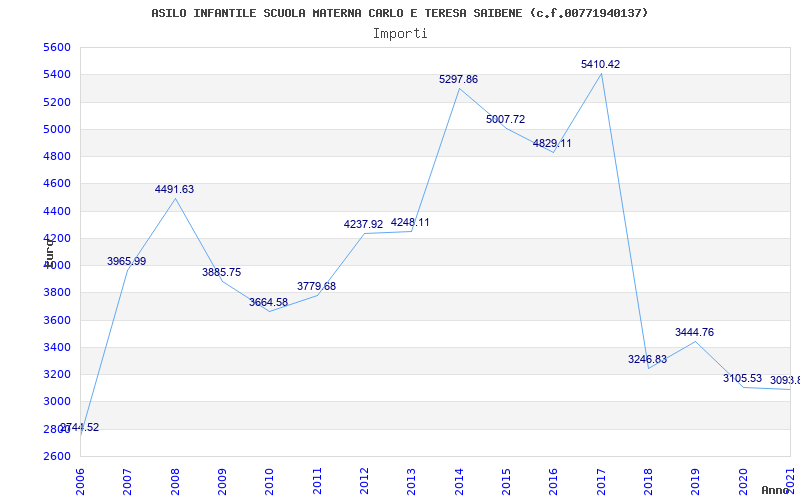Click the x-axis year 2020
The height and width of the screenshot is (500, 800).
743,481
